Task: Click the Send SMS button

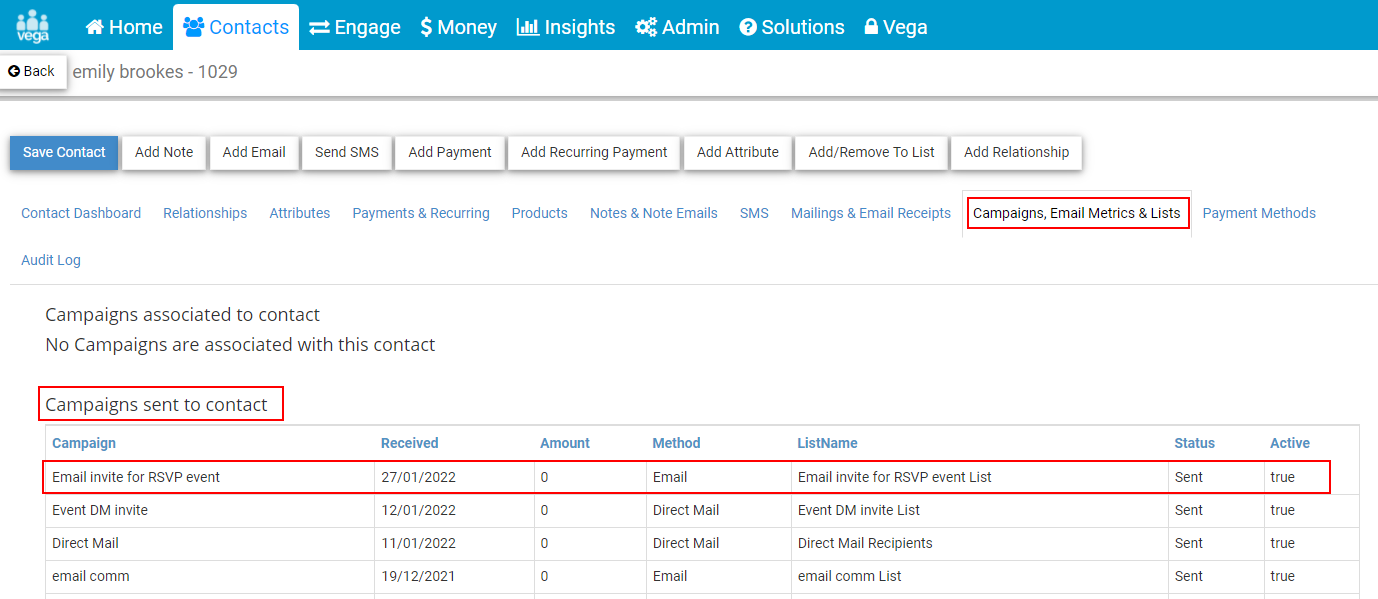Action: tap(347, 152)
